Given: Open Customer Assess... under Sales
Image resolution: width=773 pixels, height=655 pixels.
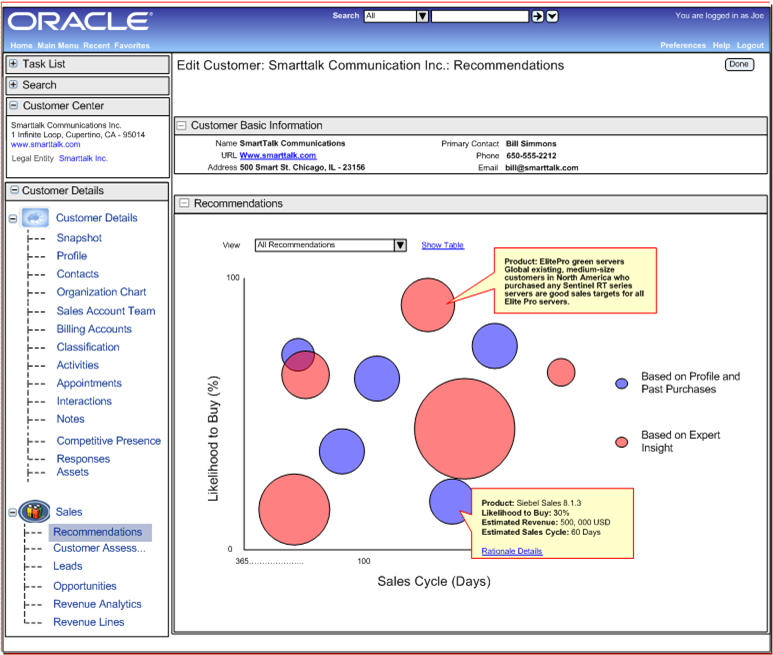Looking at the screenshot, I should pyautogui.click(x=99, y=548).
